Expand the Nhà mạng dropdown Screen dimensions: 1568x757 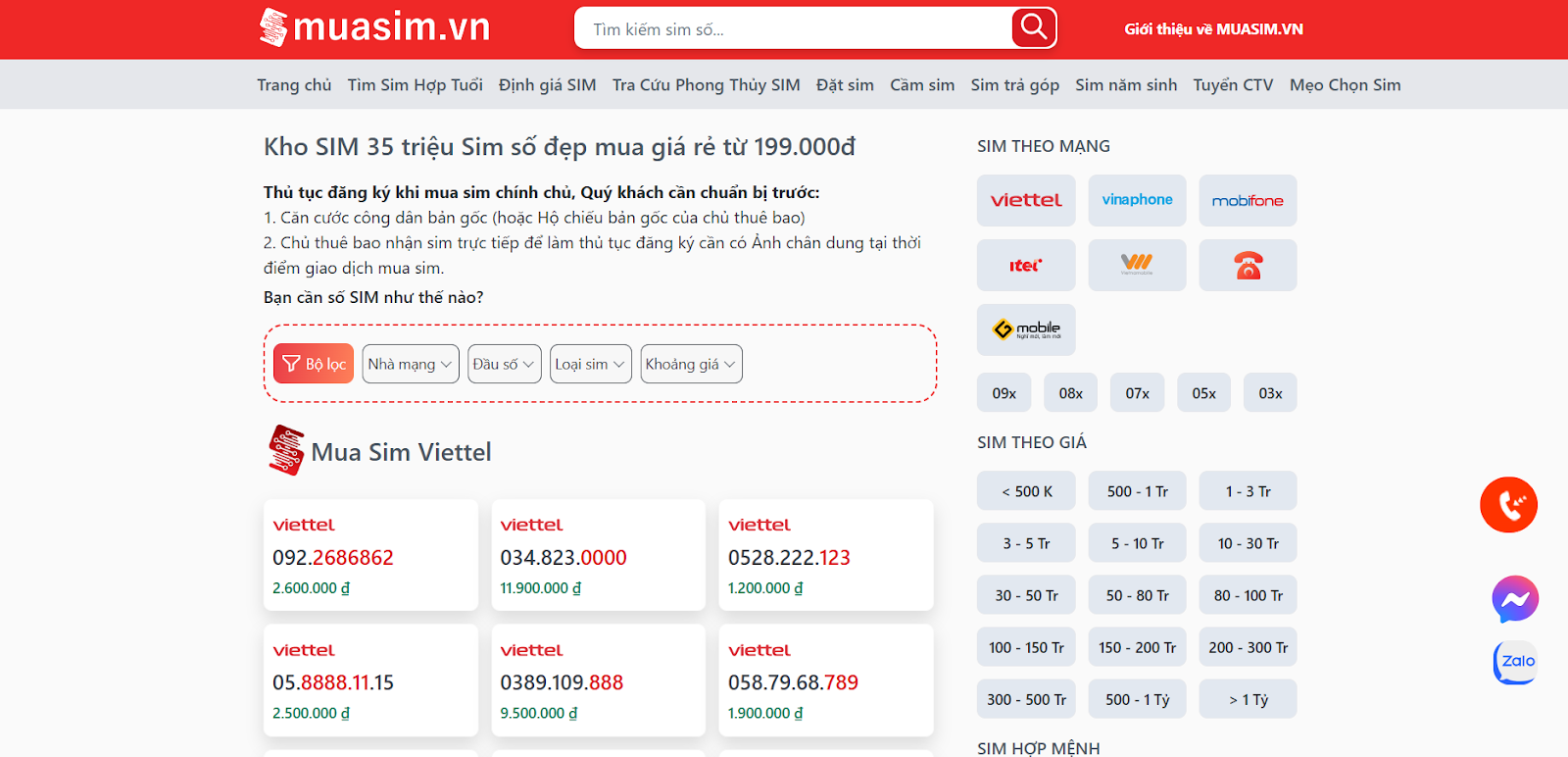click(411, 364)
